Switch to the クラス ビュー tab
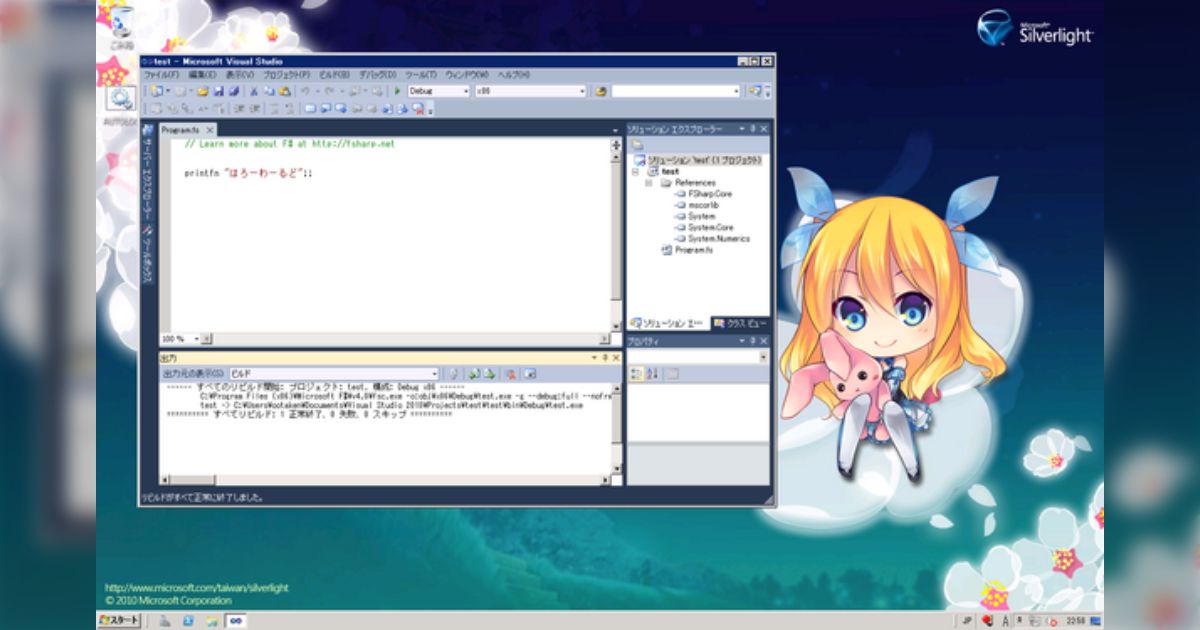The image size is (1200, 630). coord(740,323)
